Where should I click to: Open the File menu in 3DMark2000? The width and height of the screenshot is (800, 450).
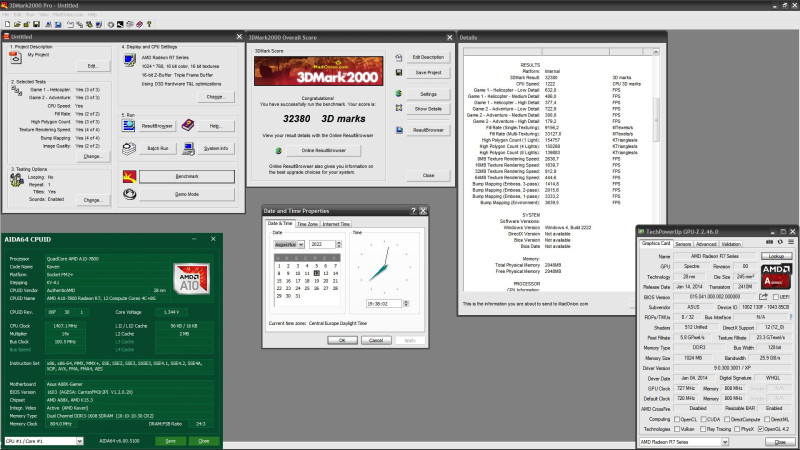click(x=6, y=15)
